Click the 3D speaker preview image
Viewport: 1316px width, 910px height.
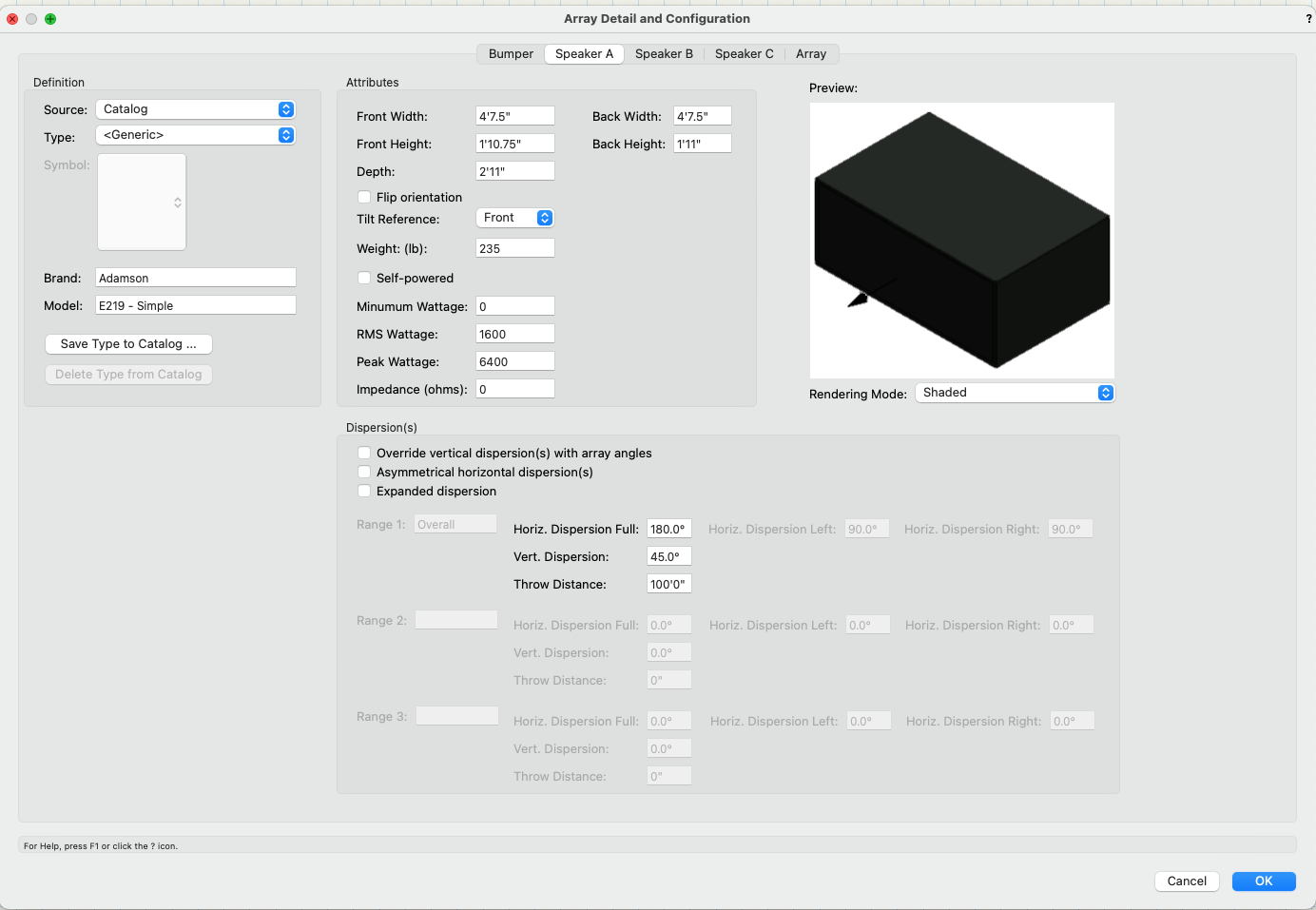961,241
